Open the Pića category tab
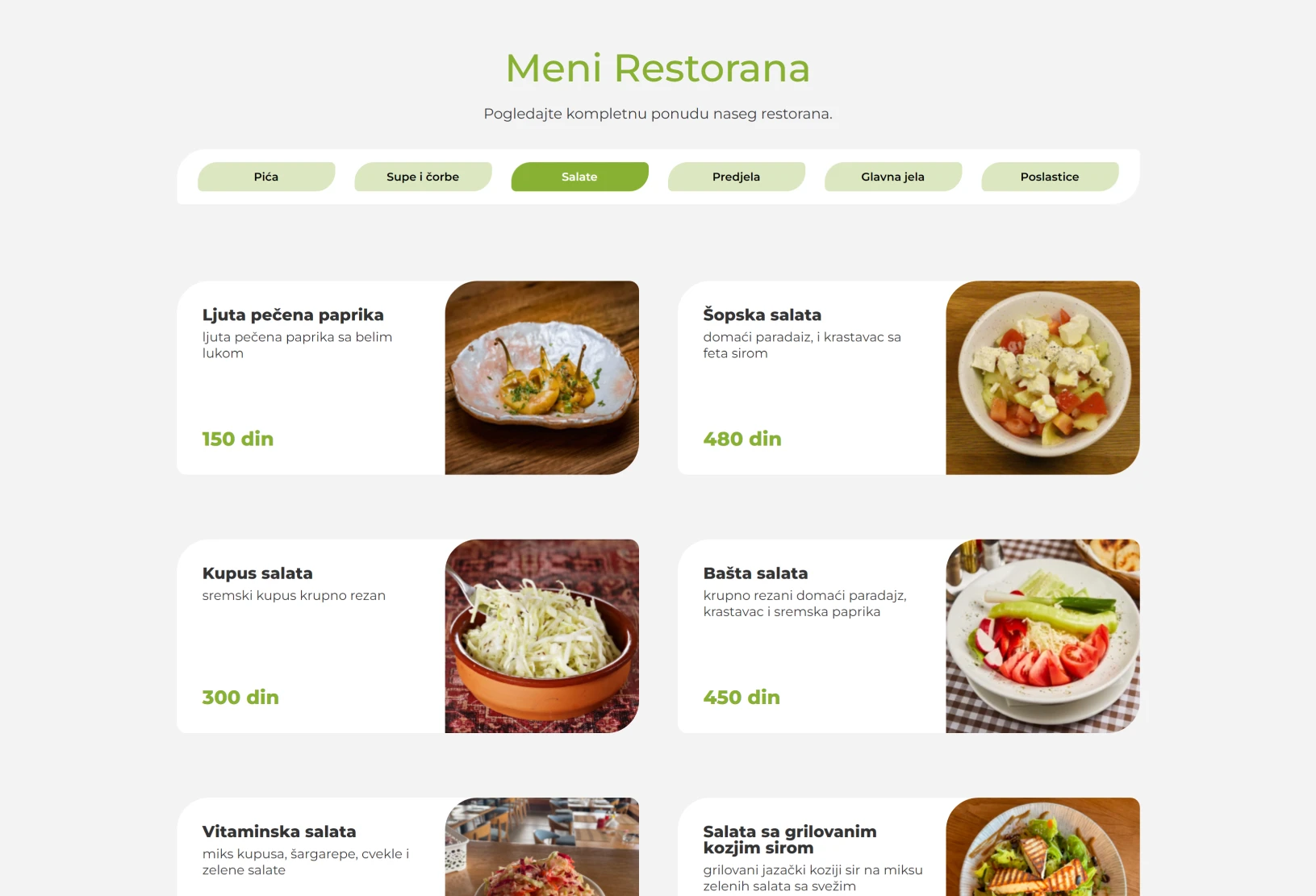The height and width of the screenshot is (896, 1316). [x=266, y=177]
